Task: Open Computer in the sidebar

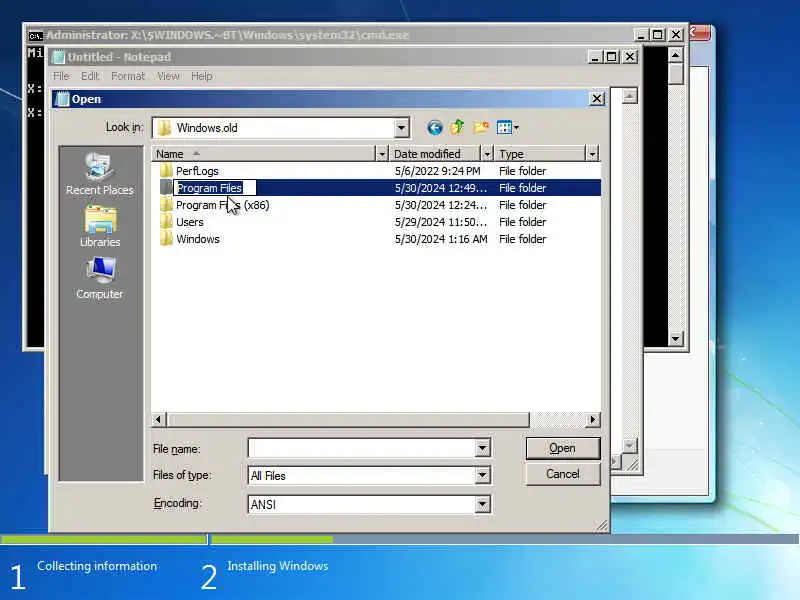Action: [99, 278]
